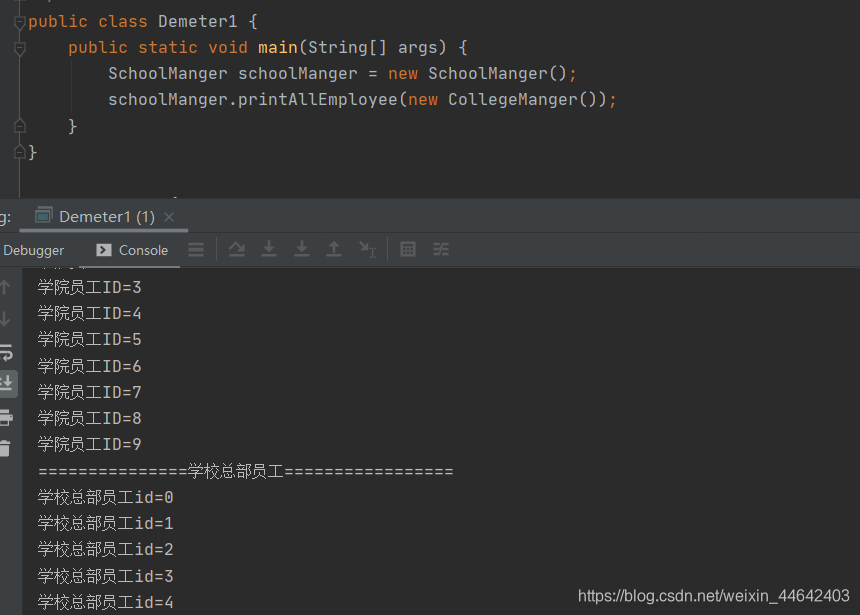Viewport: 860px width, 615px height.
Task: Open the Evaluate Expression calculator icon
Action: (x=408, y=250)
